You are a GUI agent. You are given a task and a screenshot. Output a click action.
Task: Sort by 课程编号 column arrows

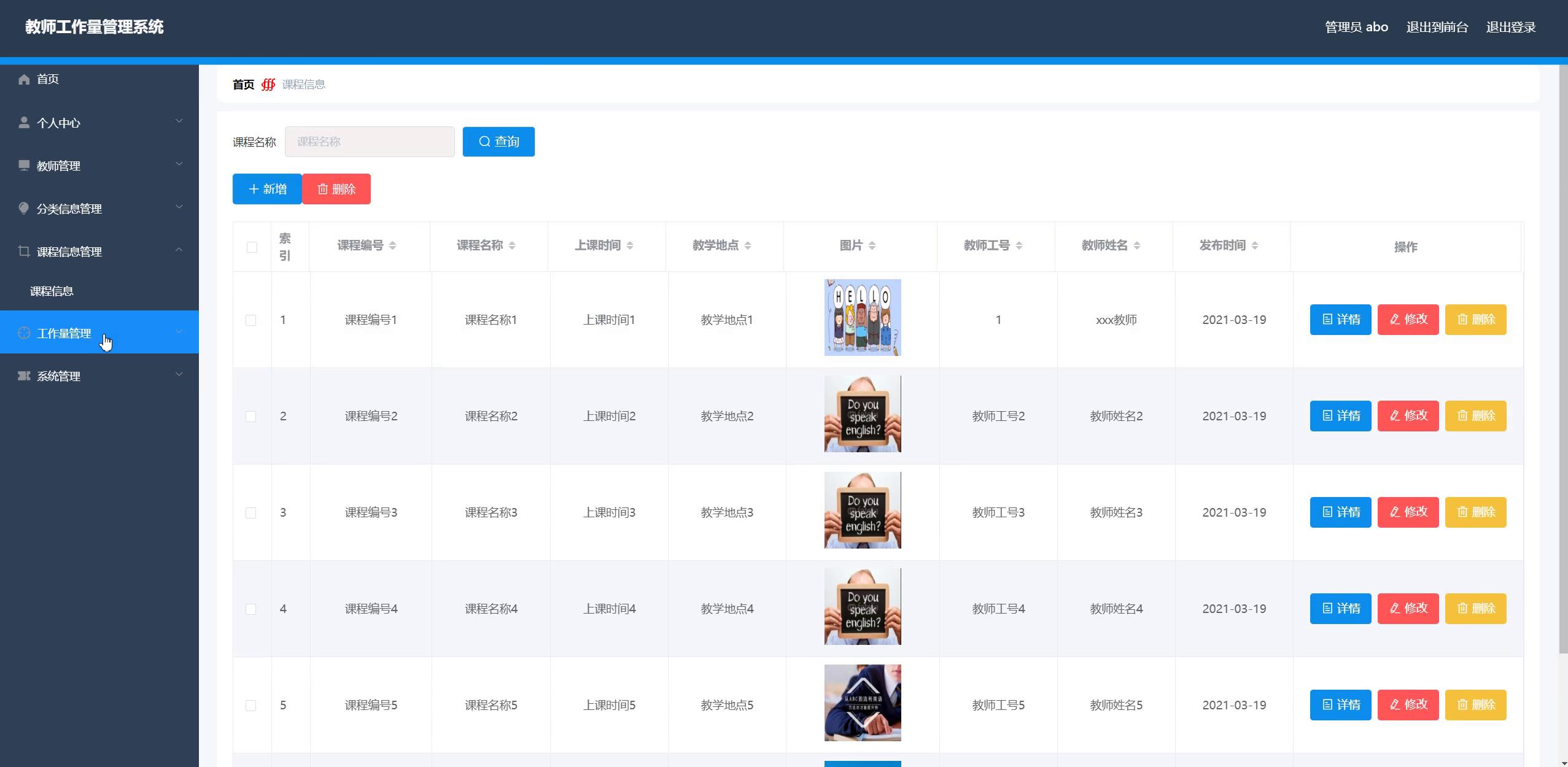pos(392,246)
